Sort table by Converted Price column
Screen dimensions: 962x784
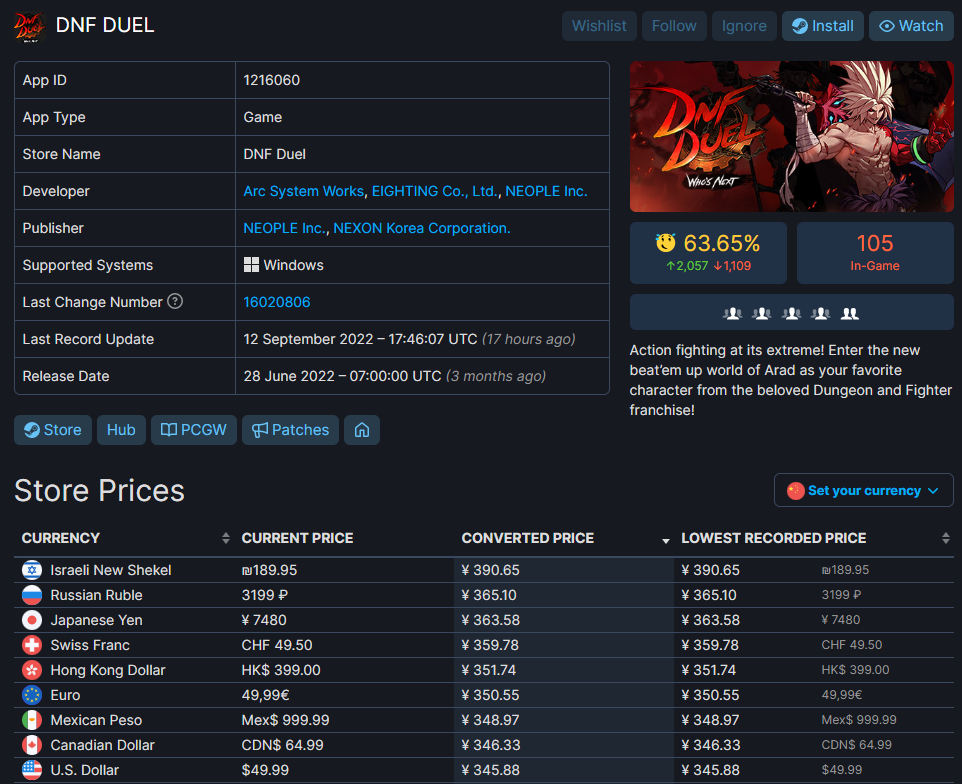click(564, 538)
